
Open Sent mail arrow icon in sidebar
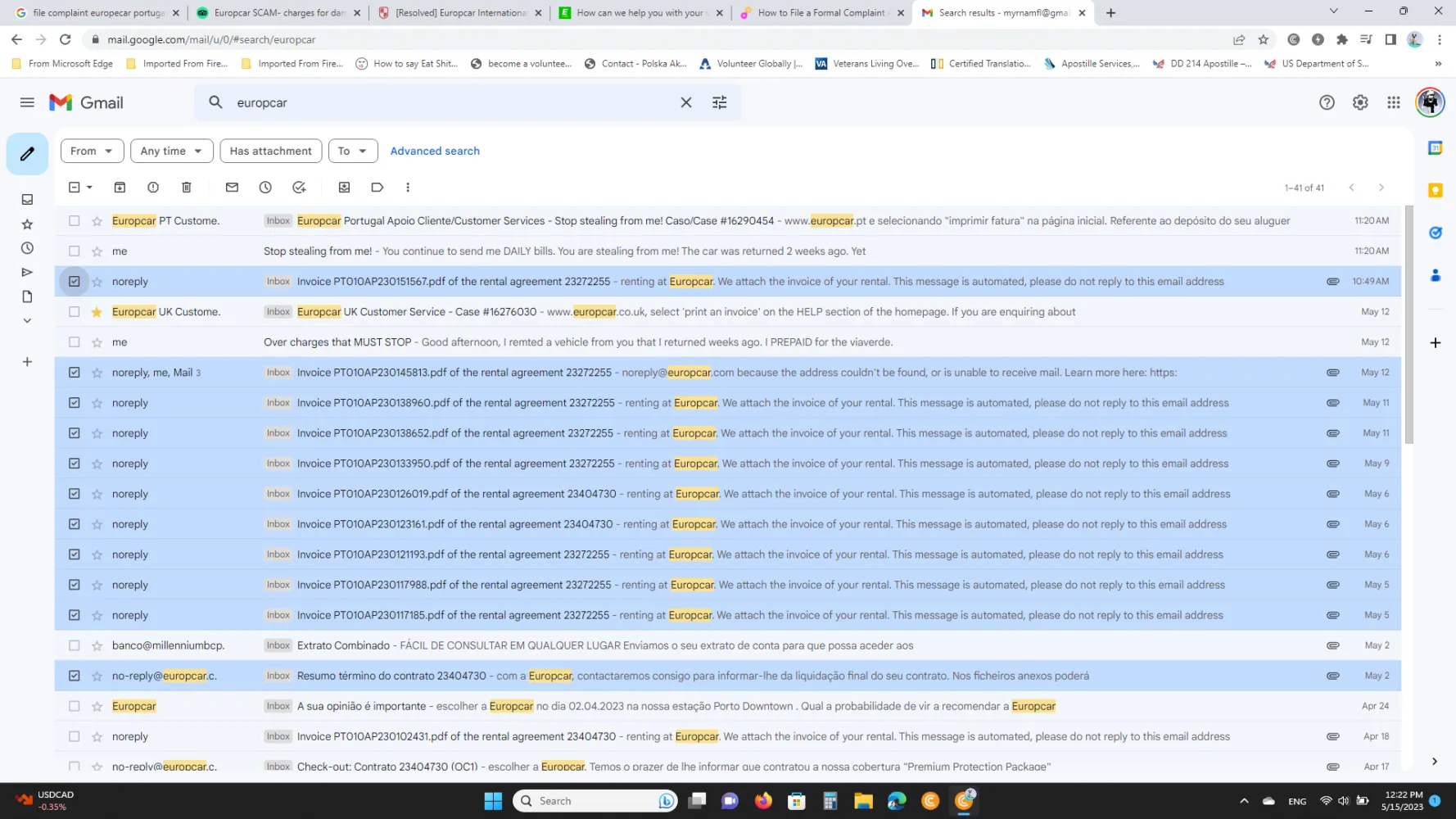pos(27,272)
